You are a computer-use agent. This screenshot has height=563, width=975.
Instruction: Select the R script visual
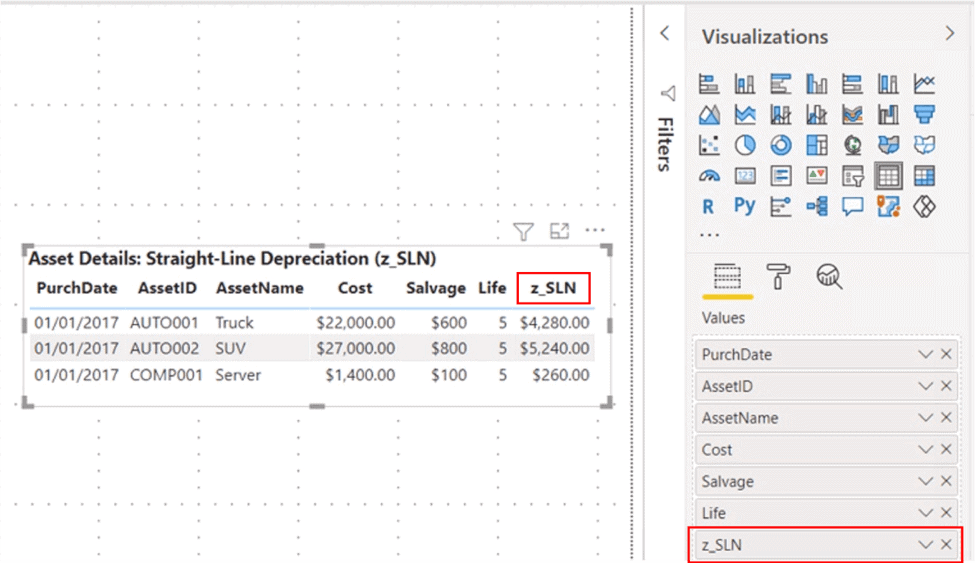pos(708,207)
